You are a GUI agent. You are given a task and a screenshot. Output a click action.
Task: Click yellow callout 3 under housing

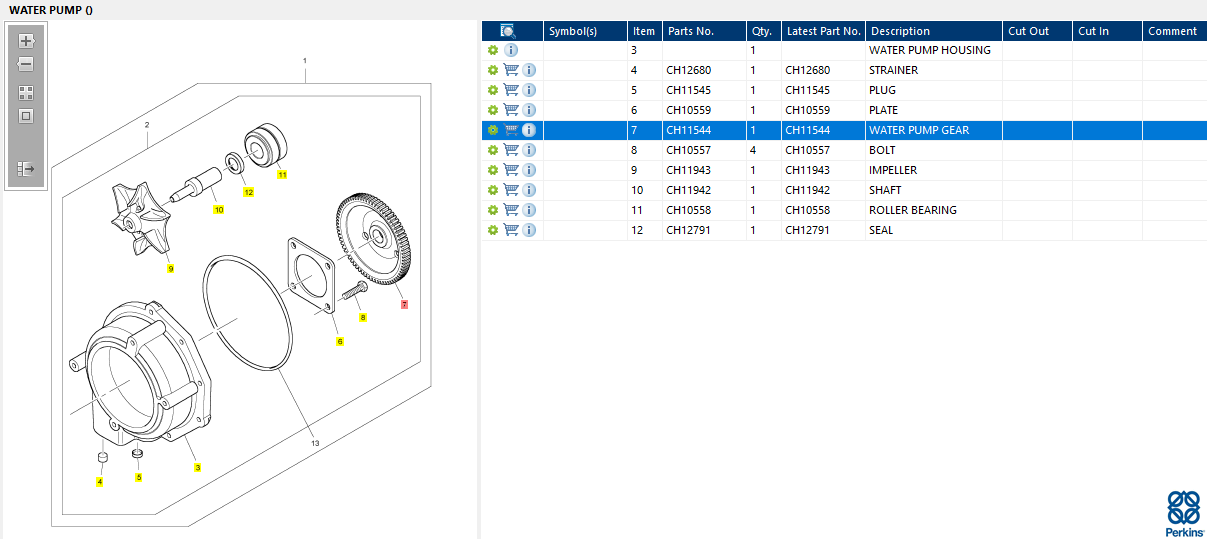click(198, 467)
